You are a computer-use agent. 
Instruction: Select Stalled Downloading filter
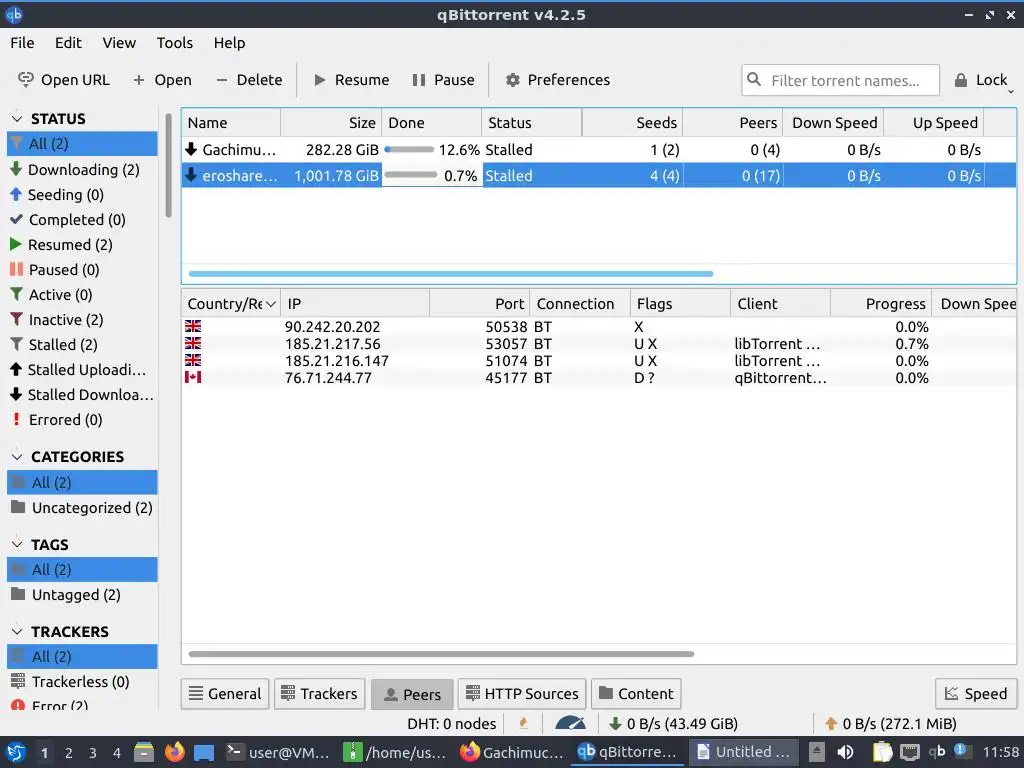(82, 395)
